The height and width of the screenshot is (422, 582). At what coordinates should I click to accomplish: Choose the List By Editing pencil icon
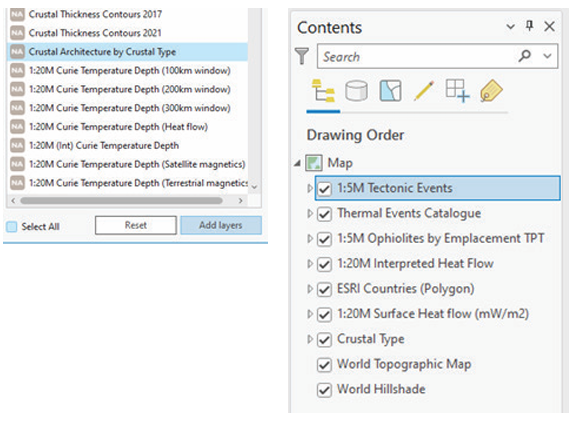pos(424,91)
